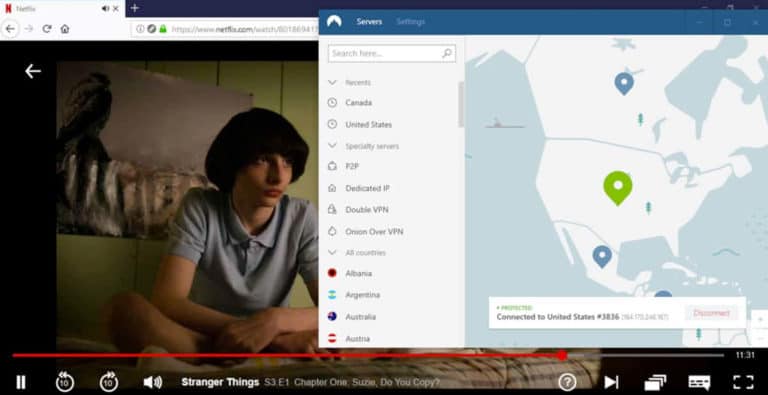768x395 pixels.
Task: Click the browser site info icon
Action: tap(140, 29)
